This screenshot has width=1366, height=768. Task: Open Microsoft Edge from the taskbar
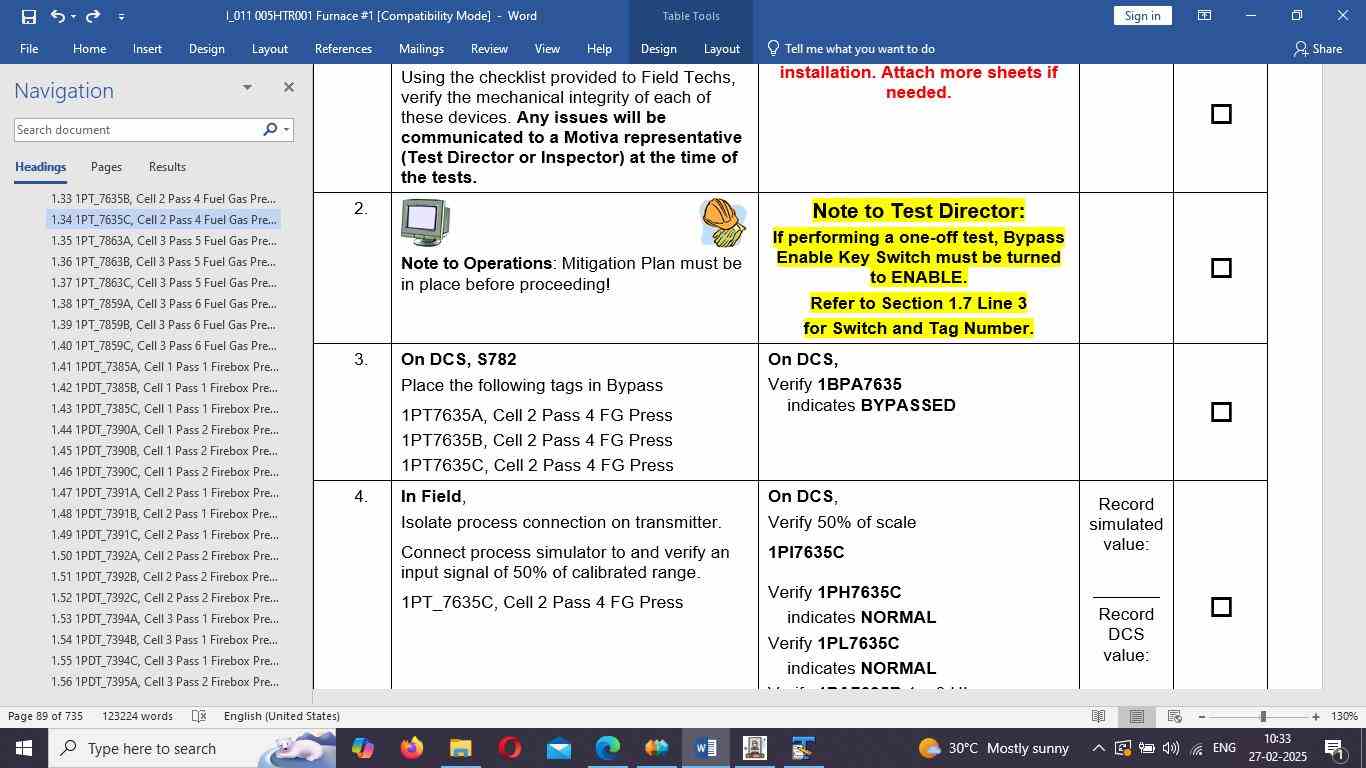608,748
